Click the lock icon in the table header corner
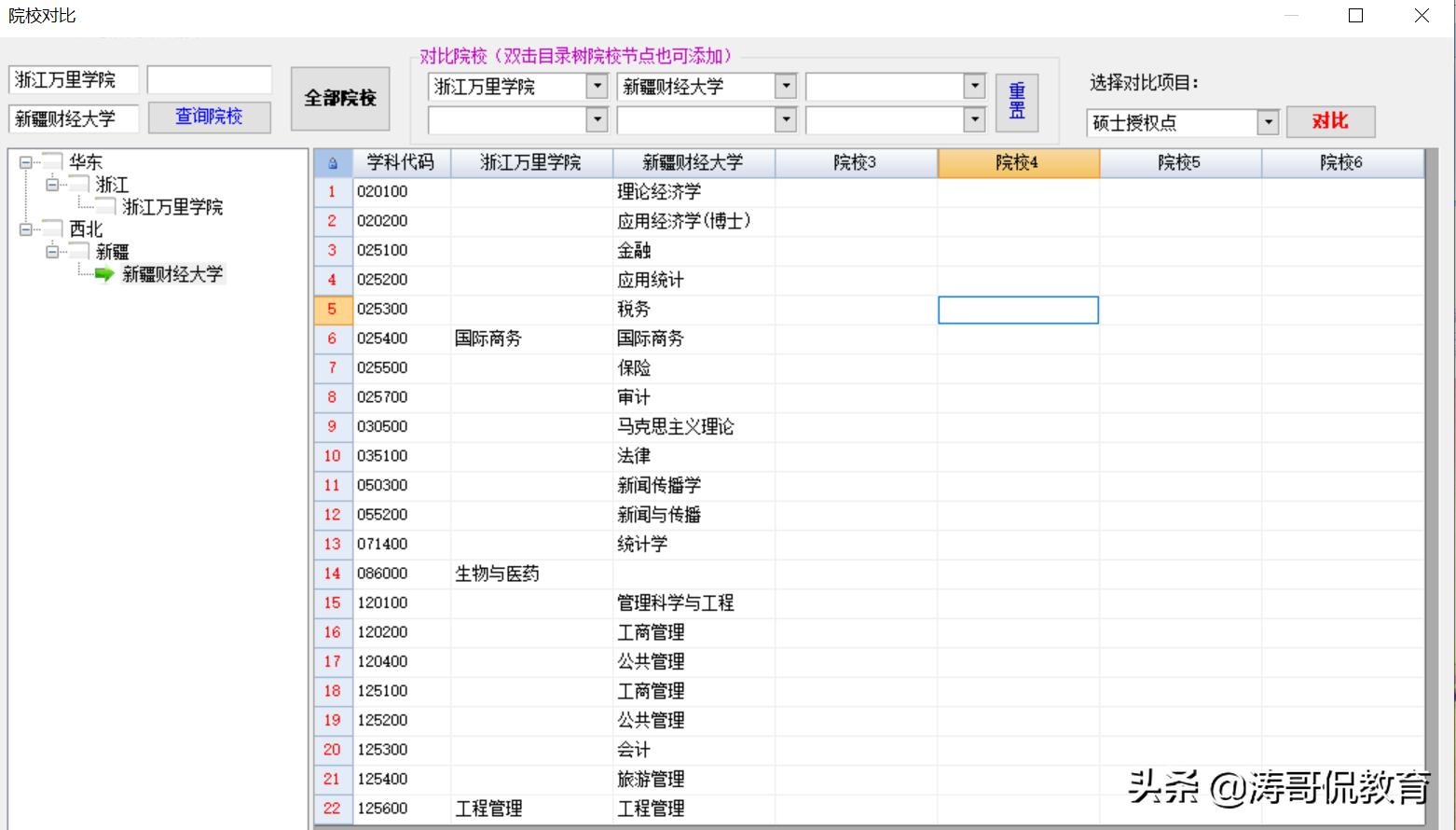 (333, 161)
